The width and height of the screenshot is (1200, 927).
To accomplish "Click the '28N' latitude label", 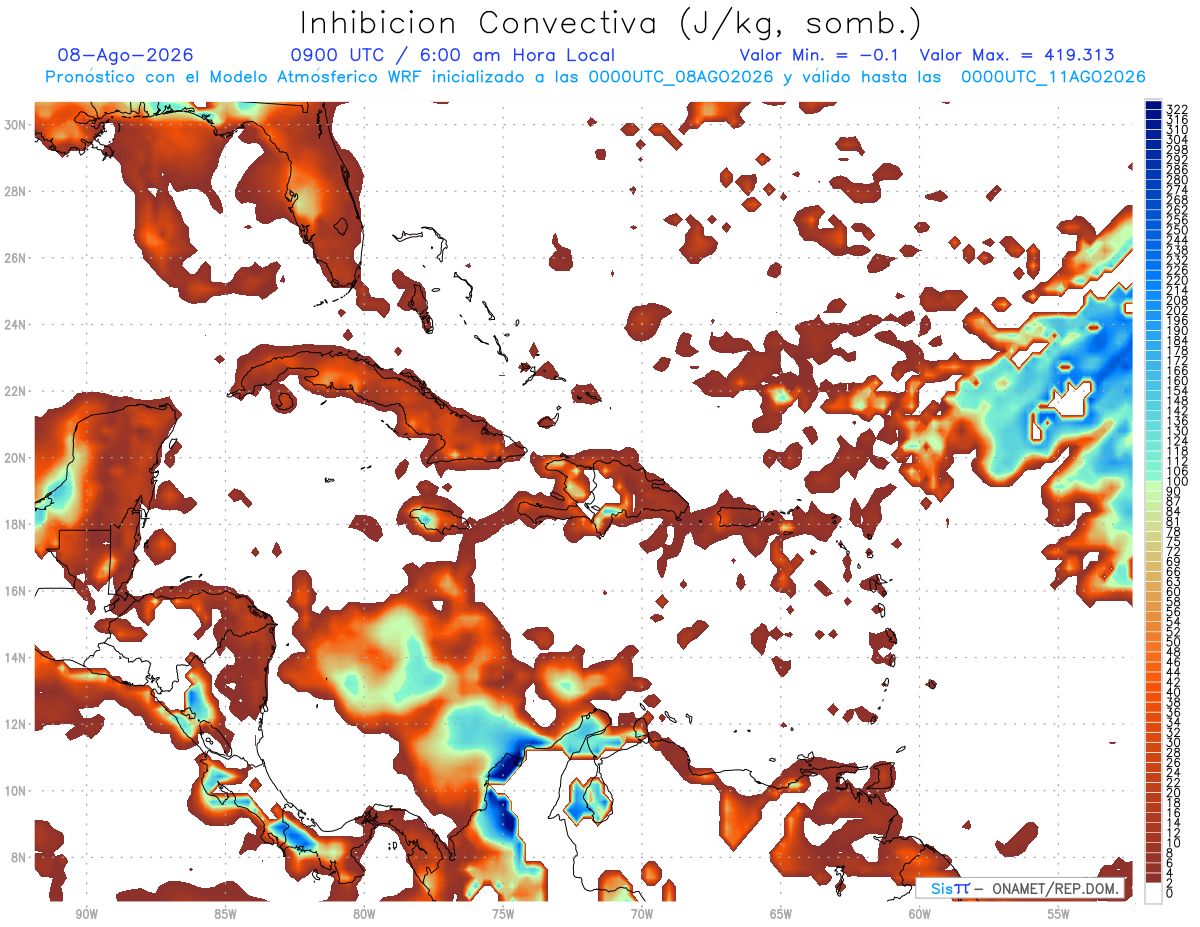I will (x=15, y=191).
